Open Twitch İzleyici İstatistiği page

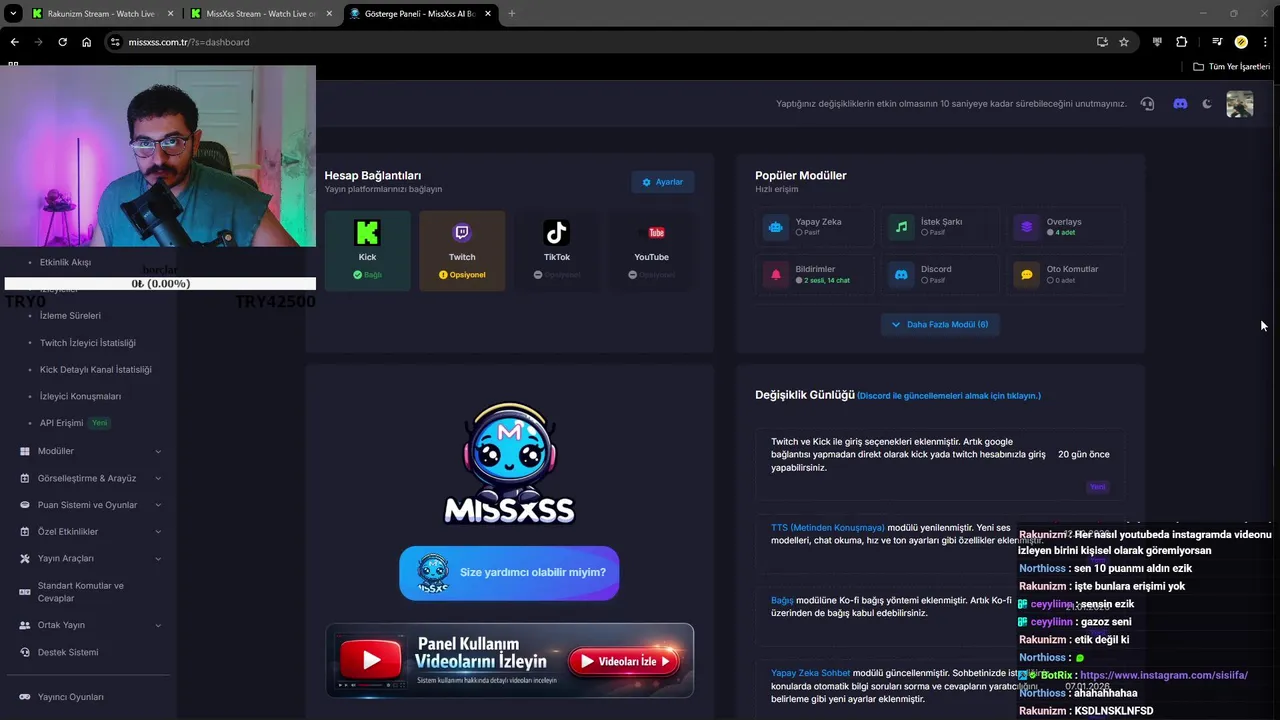pos(88,343)
